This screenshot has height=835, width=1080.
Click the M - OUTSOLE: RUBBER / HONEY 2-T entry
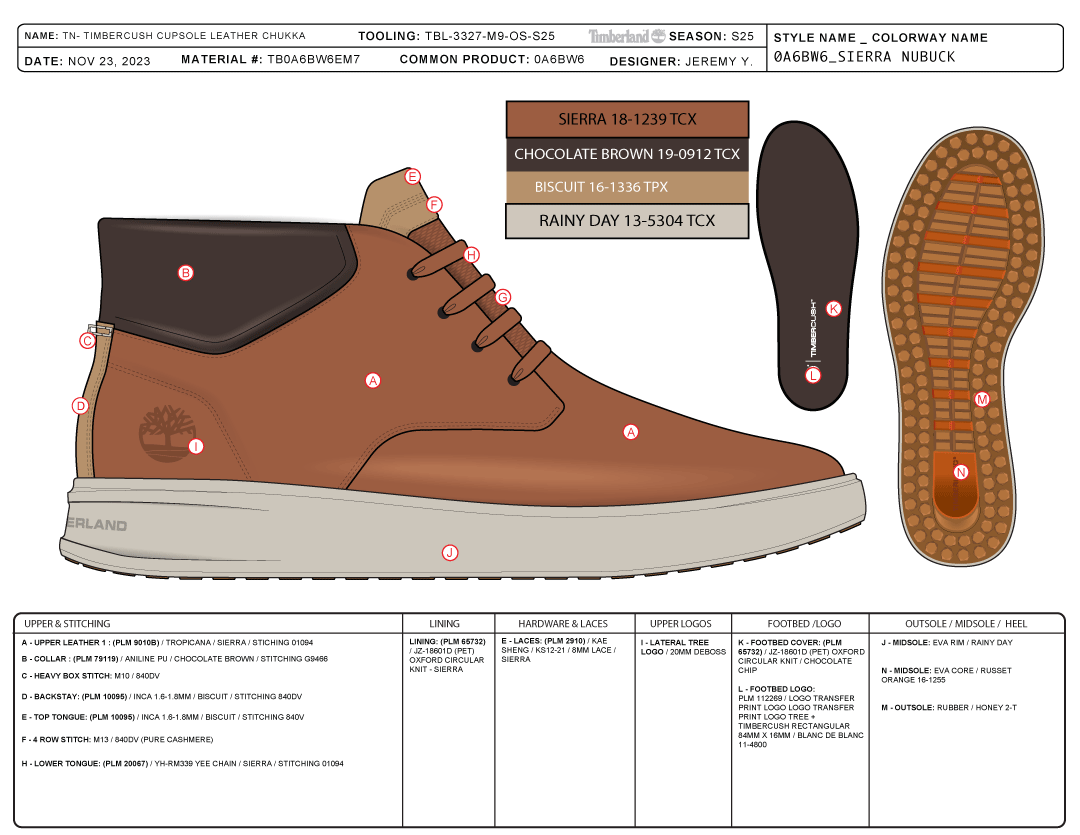(948, 708)
